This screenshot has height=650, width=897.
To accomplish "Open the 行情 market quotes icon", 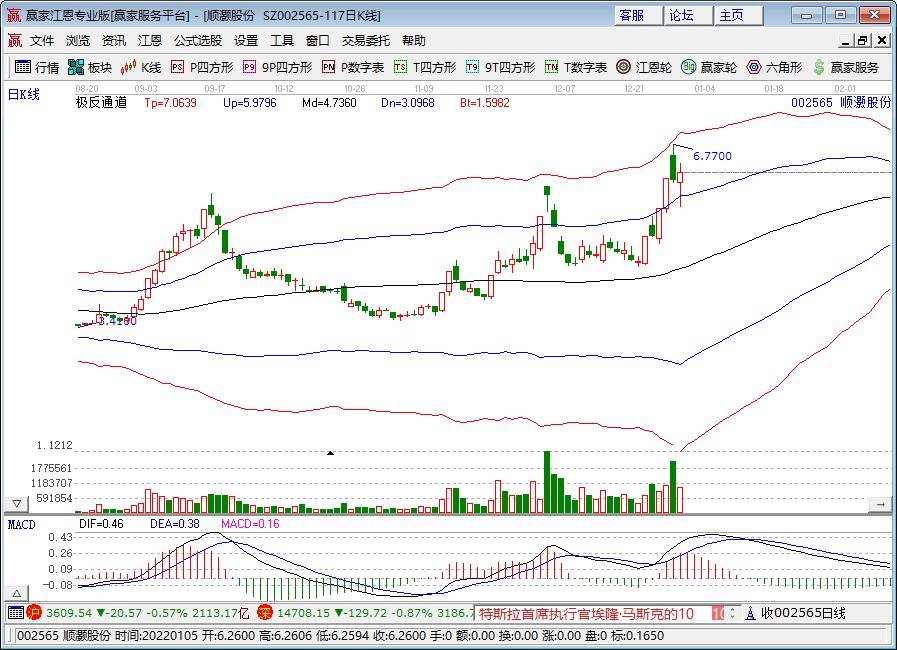I will [x=23, y=67].
